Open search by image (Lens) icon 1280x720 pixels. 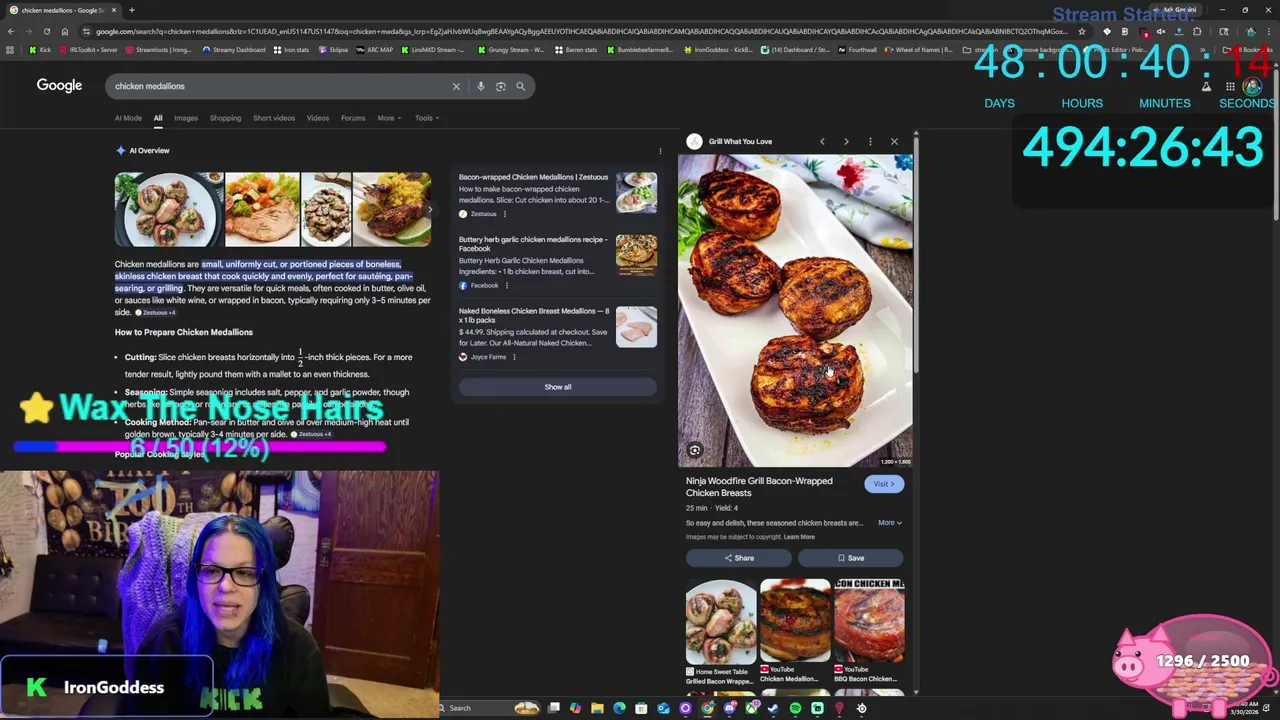500,86
